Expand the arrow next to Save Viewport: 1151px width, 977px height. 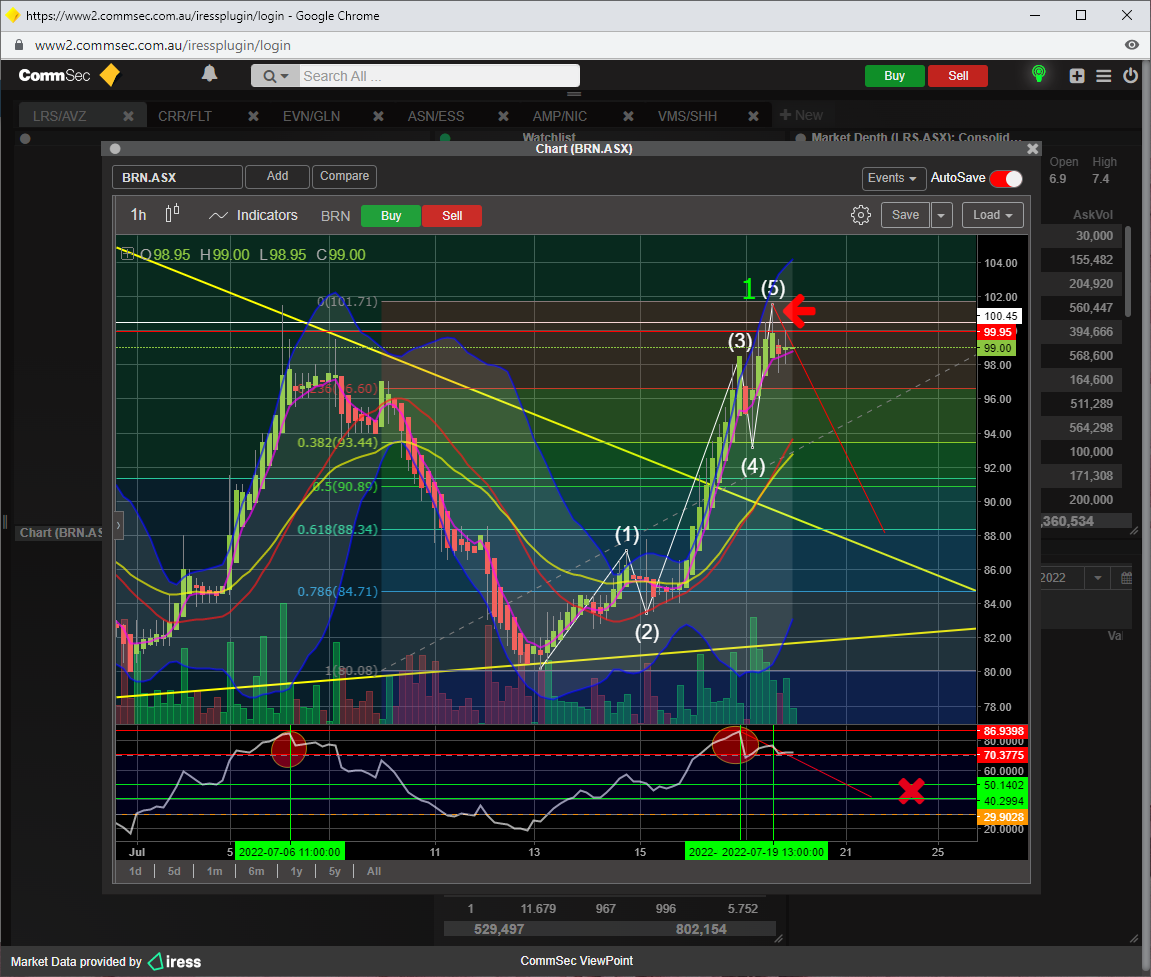click(x=942, y=215)
